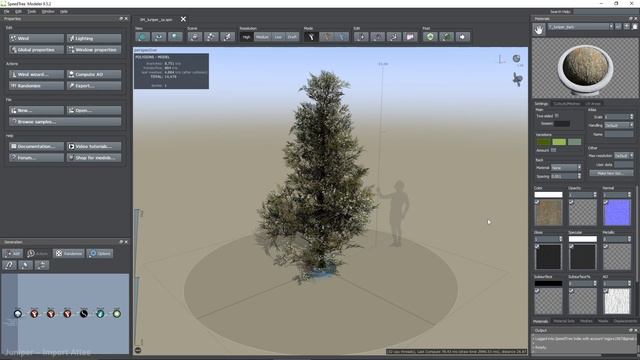Click the bright green variation swatch

pos(559,142)
